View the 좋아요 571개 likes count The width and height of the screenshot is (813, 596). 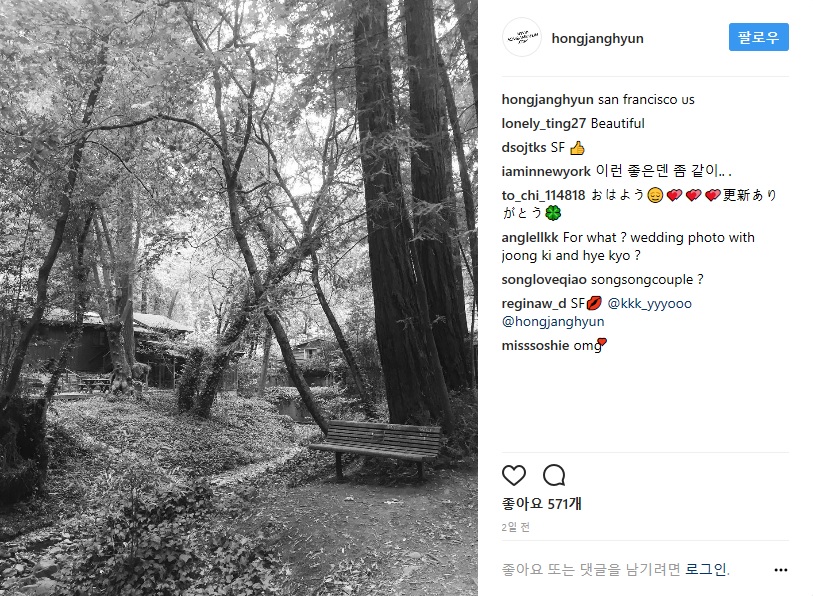point(541,504)
